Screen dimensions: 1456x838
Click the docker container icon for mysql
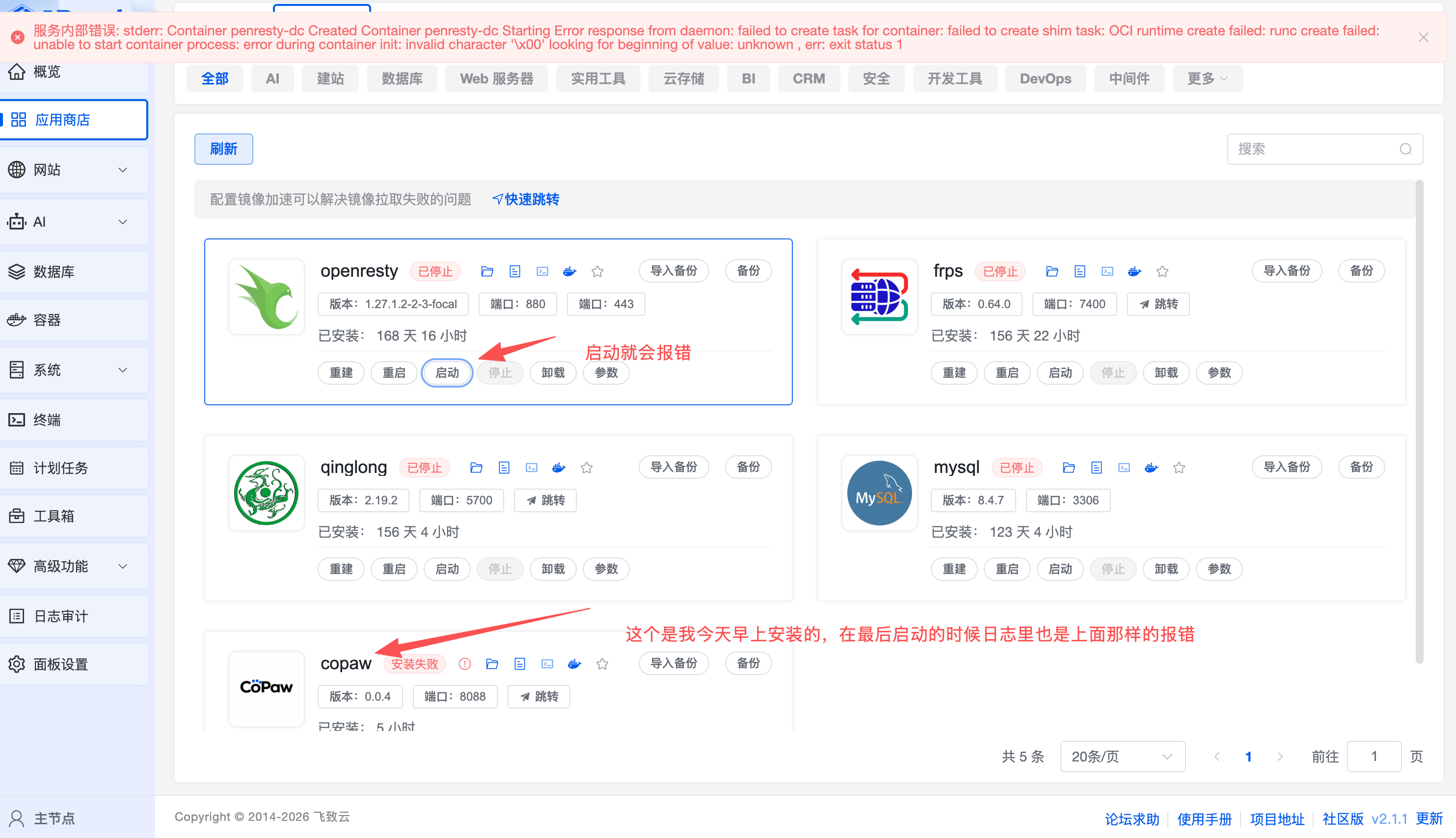[x=1151, y=468]
